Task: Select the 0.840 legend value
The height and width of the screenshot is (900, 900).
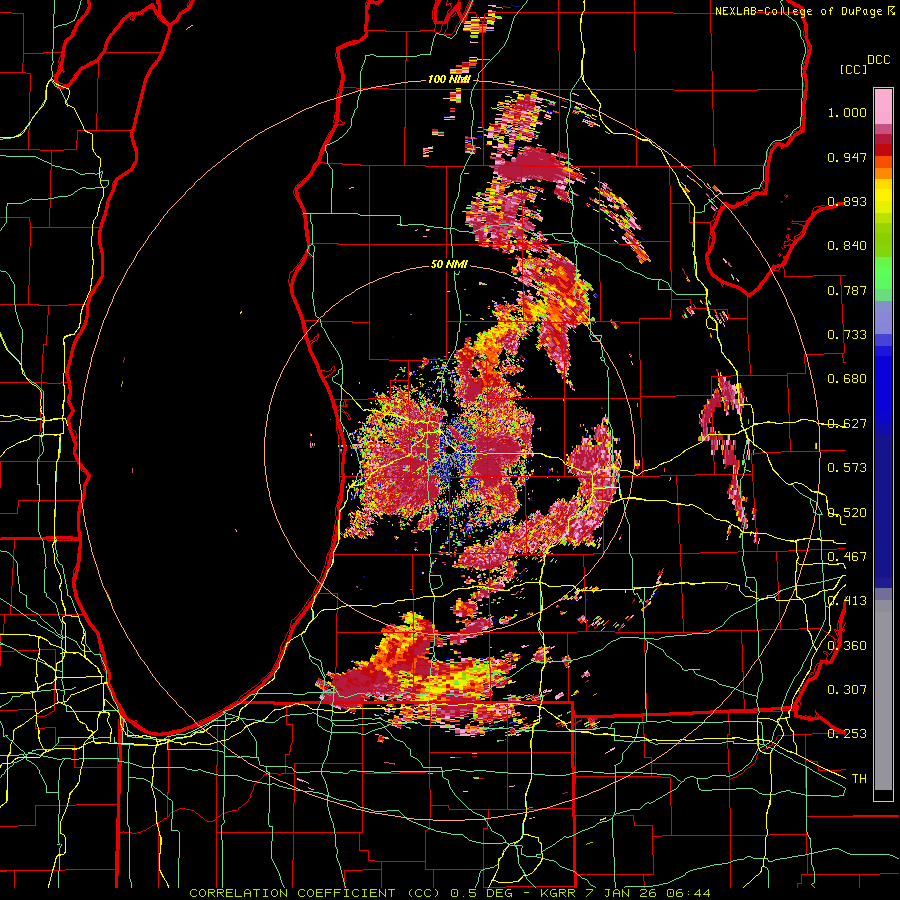Action: (x=847, y=246)
